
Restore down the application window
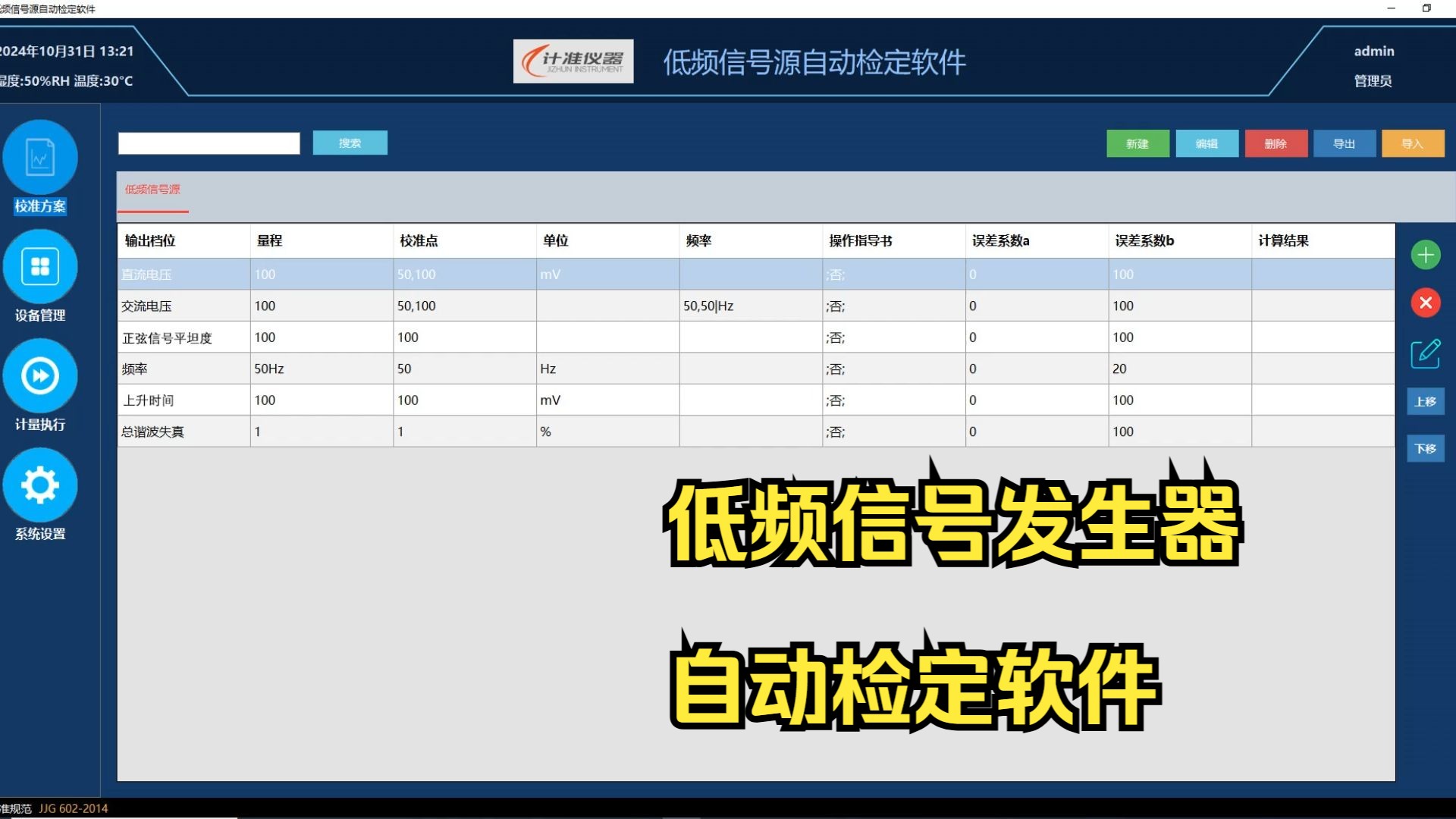(1426, 8)
